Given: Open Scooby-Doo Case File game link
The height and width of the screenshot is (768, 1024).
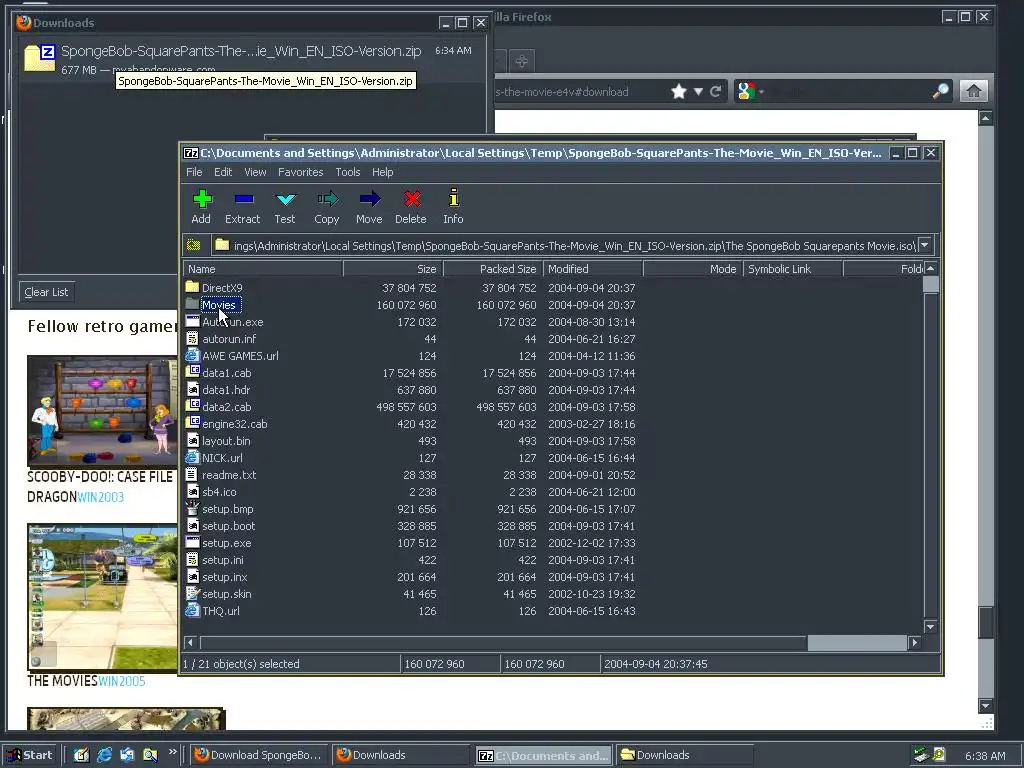Looking at the screenshot, I should pos(100,487).
